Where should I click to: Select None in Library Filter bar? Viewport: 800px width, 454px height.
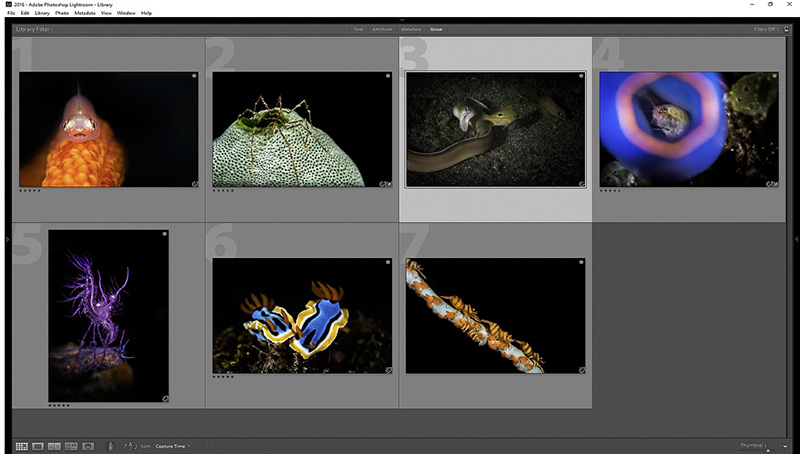[436, 29]
